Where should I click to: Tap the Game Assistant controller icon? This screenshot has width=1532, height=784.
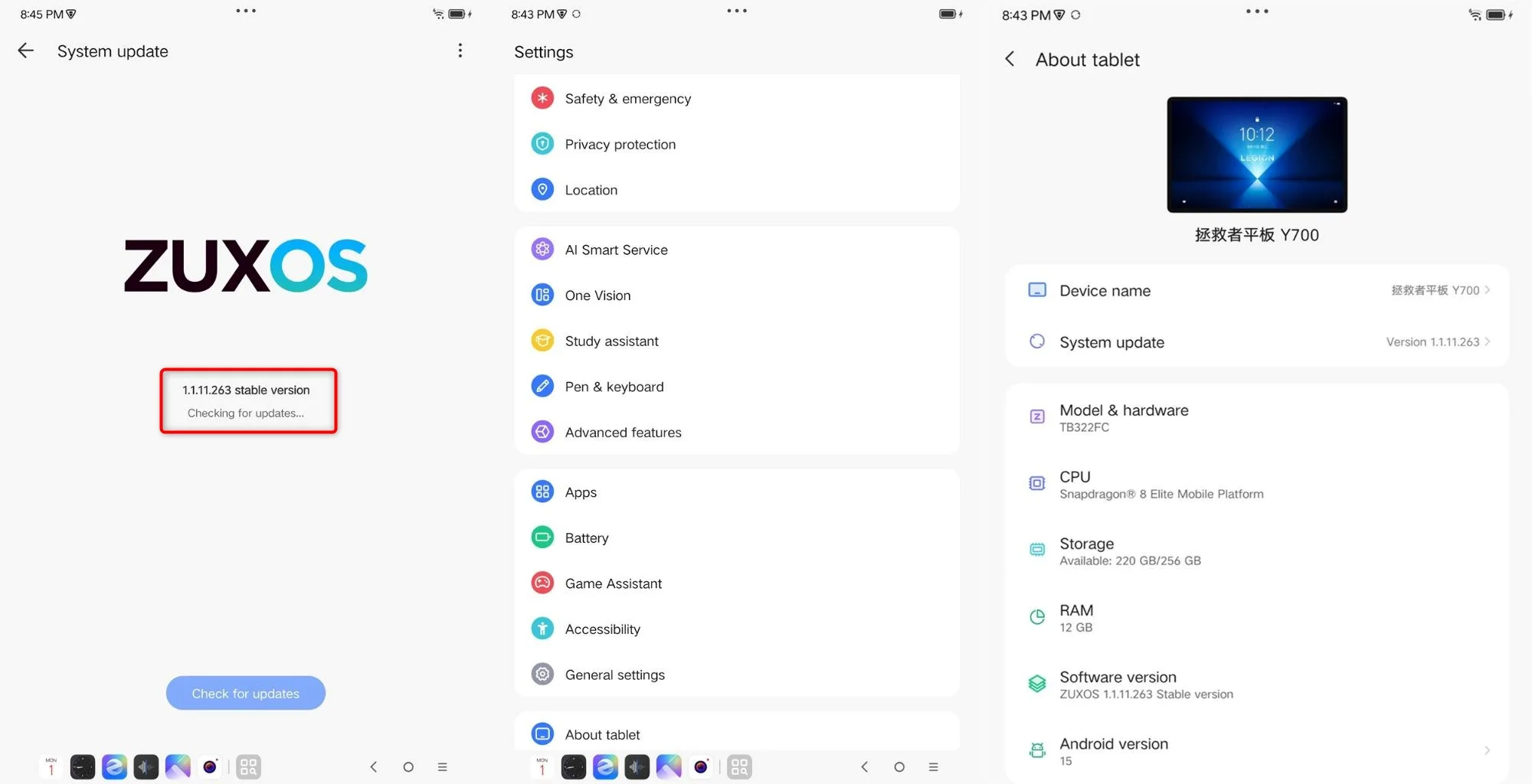coord(542,583)
